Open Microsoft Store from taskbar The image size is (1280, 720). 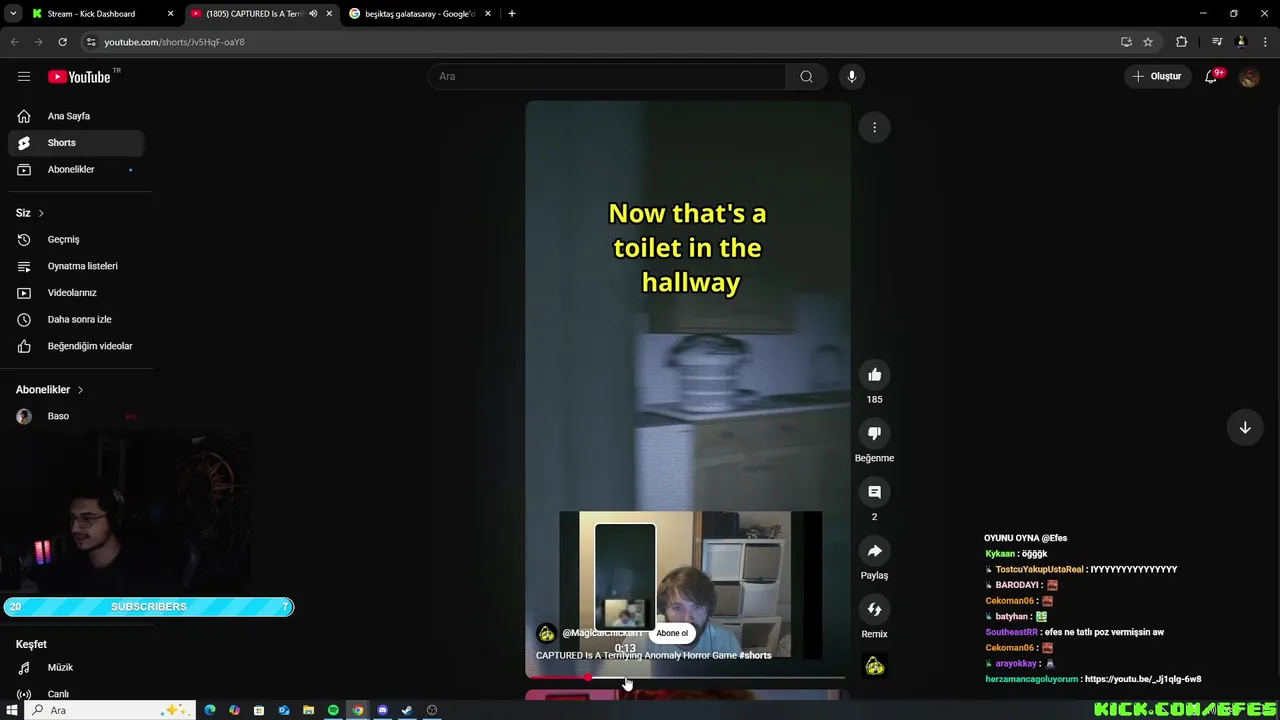tap(259, 710)
